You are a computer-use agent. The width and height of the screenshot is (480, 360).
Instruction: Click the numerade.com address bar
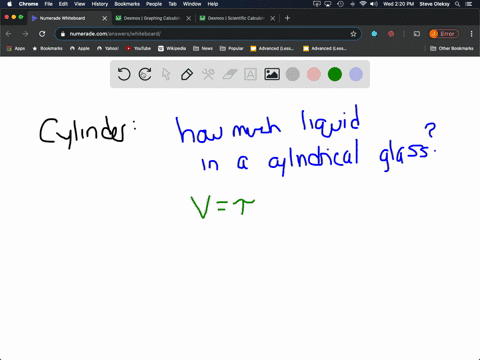click(207, 34)
